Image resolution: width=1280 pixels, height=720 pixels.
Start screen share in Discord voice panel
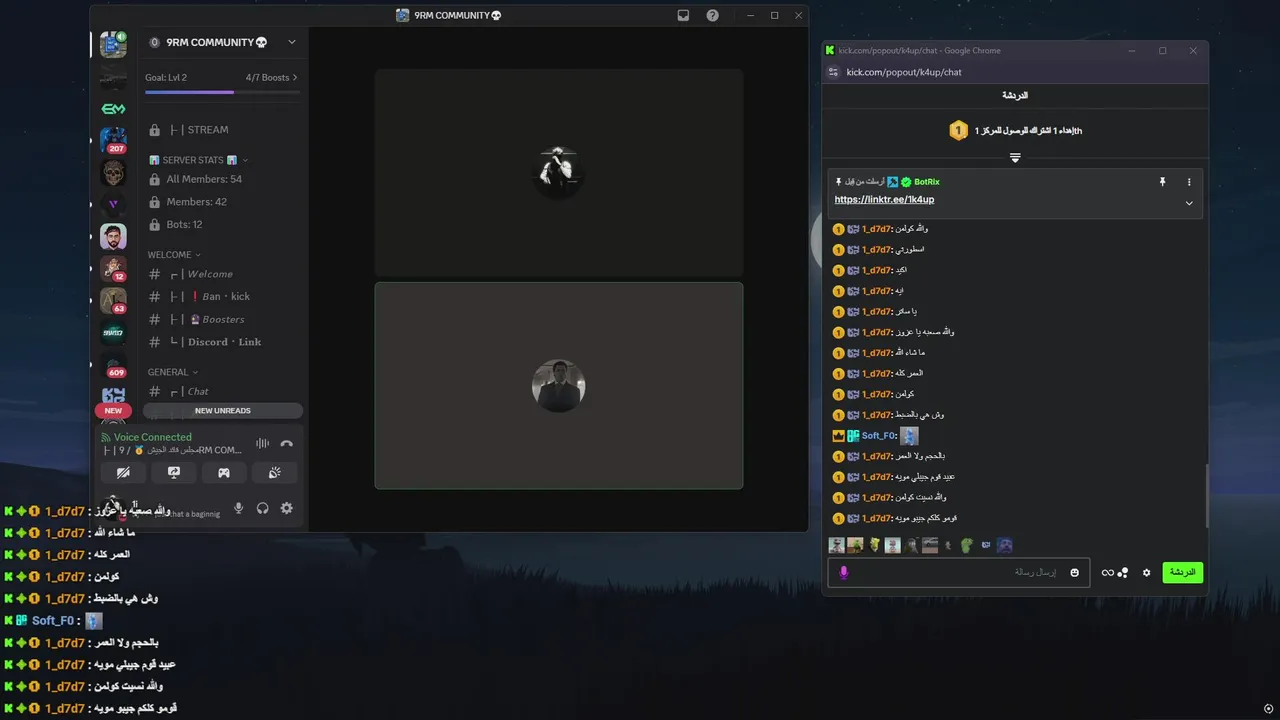pyautogui.click(x=174, y=473)
